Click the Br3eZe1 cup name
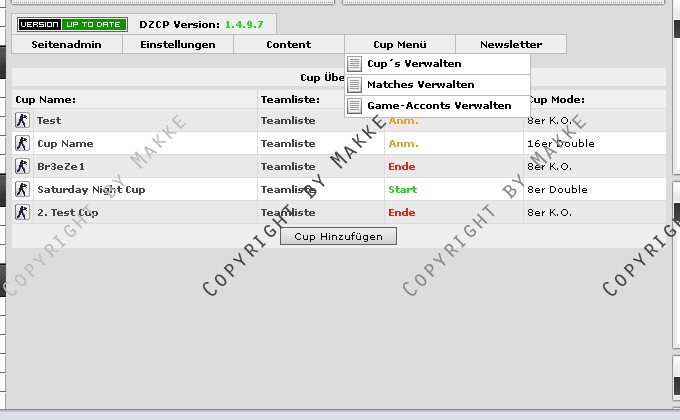The width and height of the screenshot is (680, 420). tap(61, 166)
